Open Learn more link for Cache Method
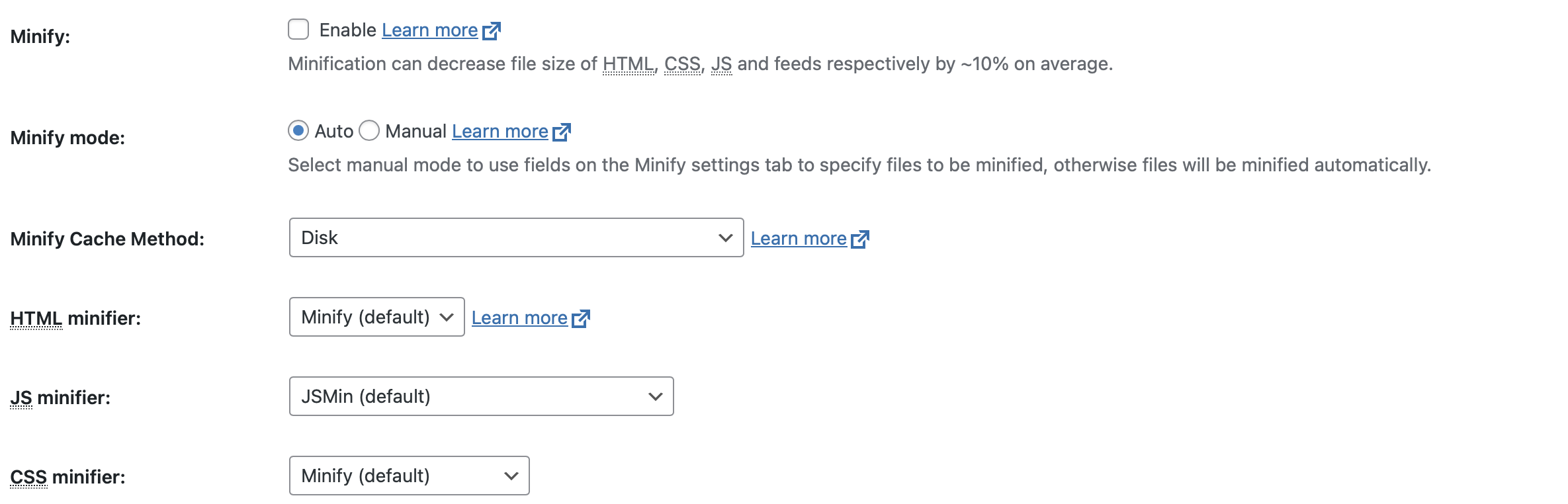This screenshot has height=504, width=1568. pos(799,239)
